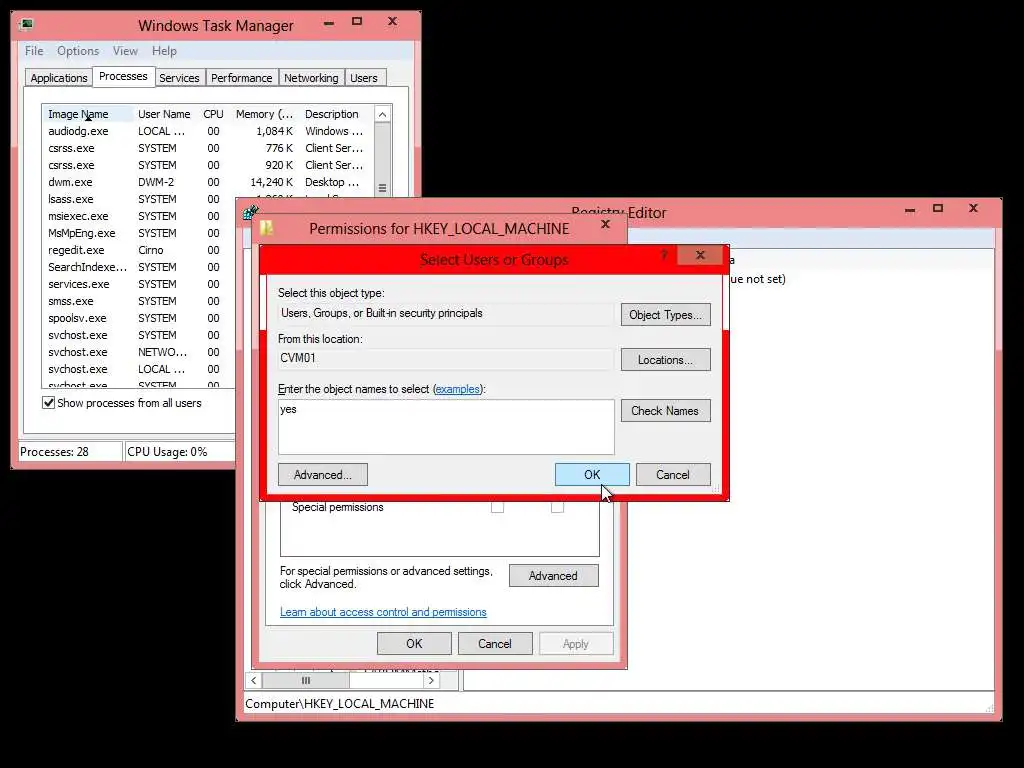Click the From this location field CVM01
The image size is (1024, 768).
coord(446,358)
